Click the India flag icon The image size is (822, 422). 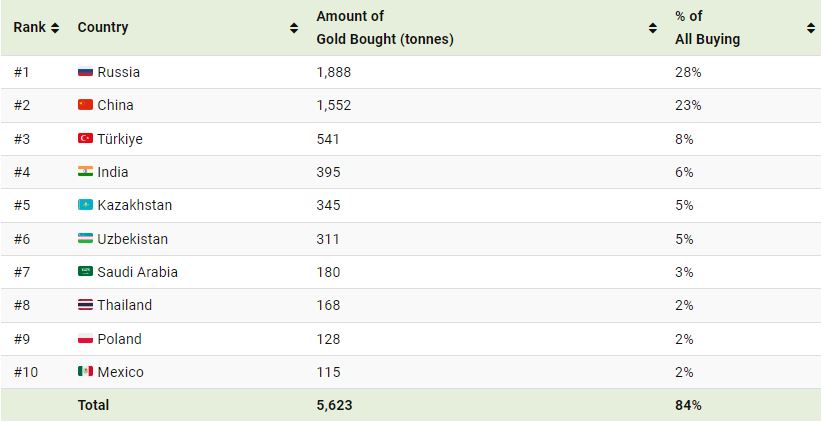coord(85,172)
